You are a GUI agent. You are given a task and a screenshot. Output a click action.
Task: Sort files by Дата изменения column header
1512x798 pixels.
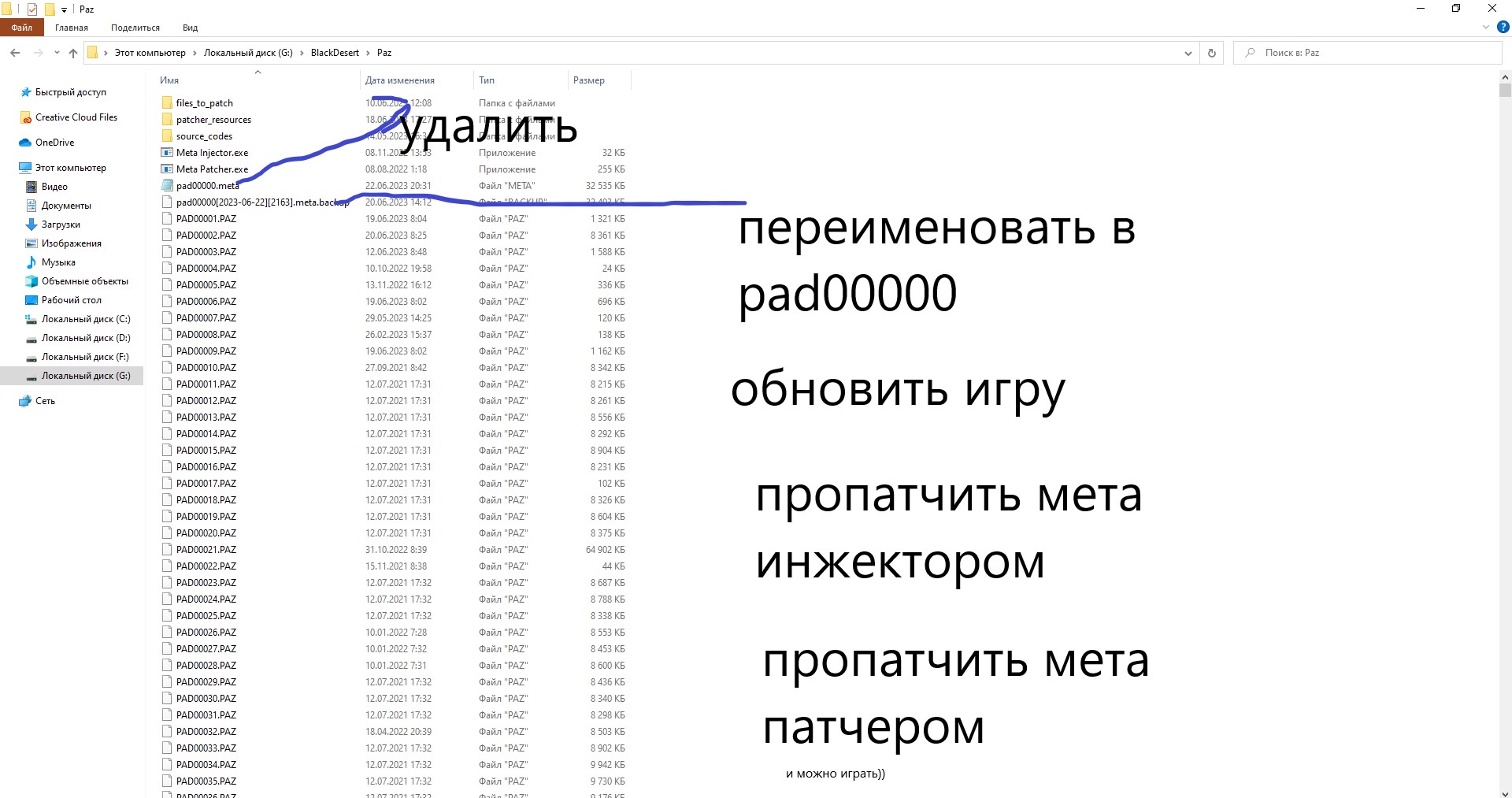point(399,80)
